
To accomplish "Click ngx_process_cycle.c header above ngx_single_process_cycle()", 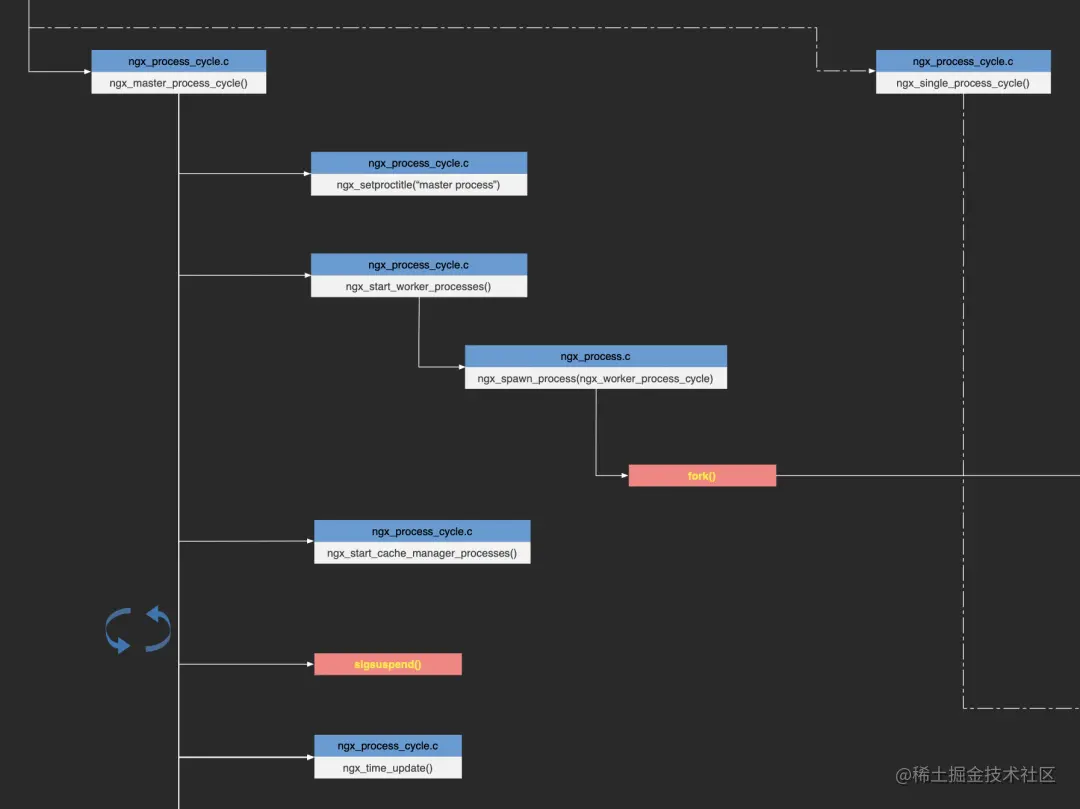I will [963, 61].
